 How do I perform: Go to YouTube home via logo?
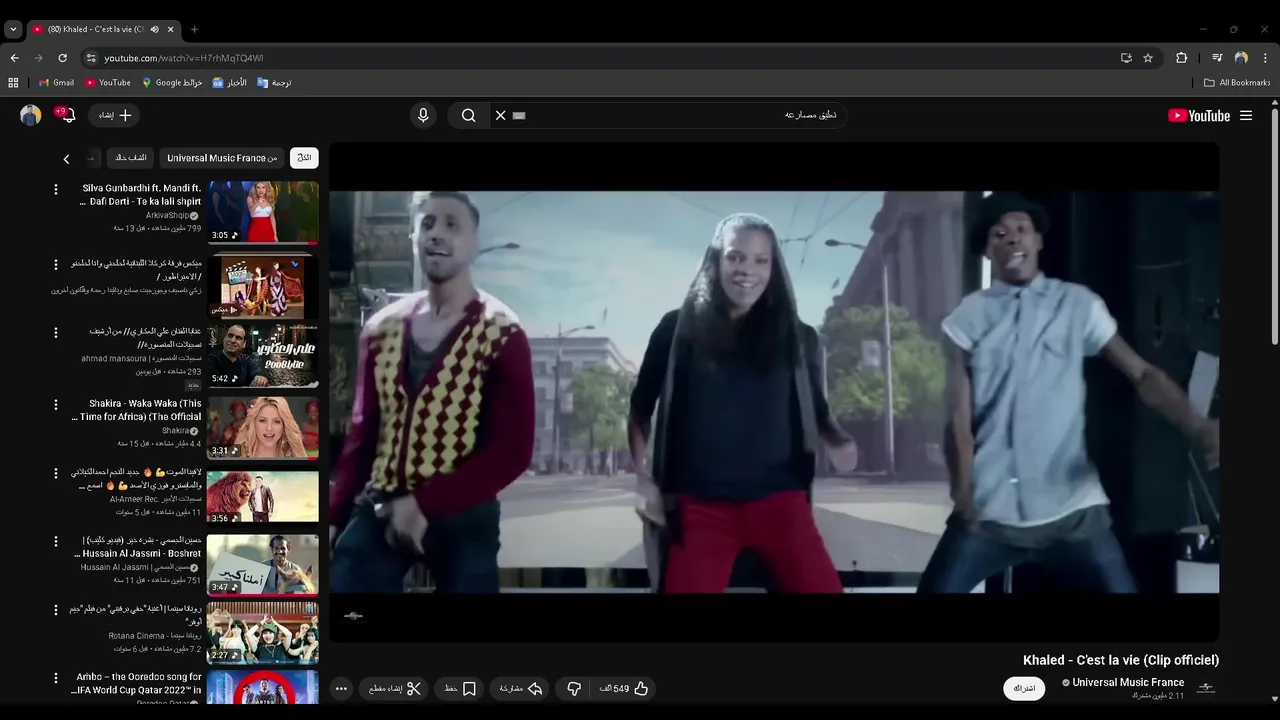point(1199,115)
